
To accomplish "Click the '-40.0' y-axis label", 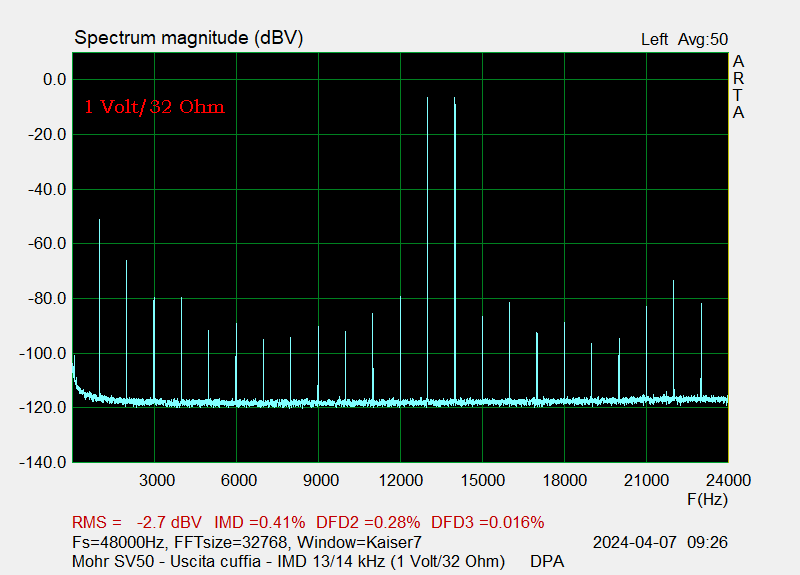I will click(x=47, y=189).
